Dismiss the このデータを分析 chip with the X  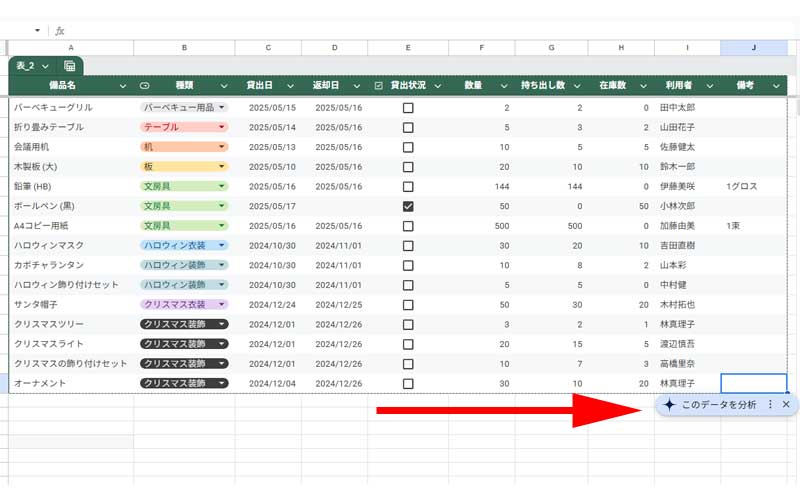[x=786, y=405]
